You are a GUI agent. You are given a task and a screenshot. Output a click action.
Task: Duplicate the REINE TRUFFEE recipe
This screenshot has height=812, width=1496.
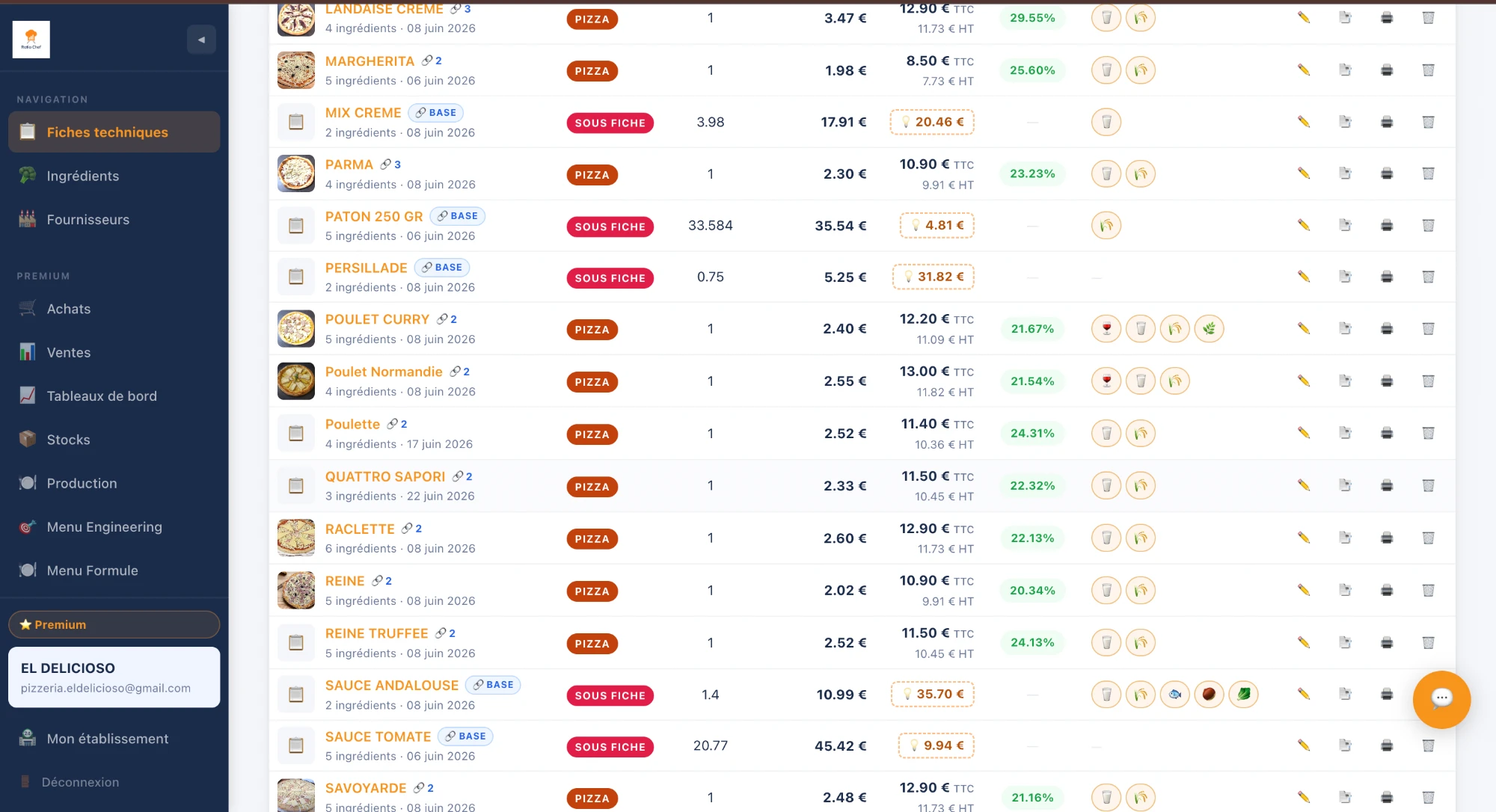point(1345,642)
